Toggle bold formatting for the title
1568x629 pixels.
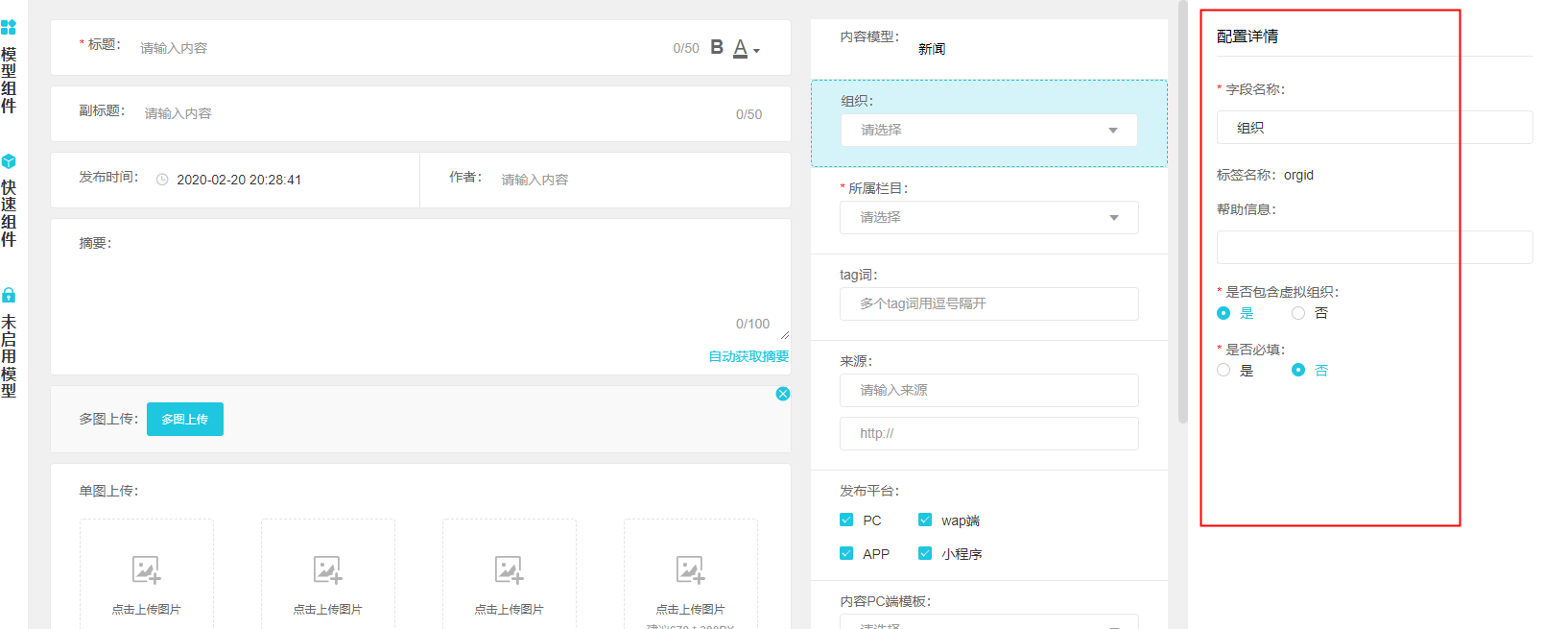(717, 47)
